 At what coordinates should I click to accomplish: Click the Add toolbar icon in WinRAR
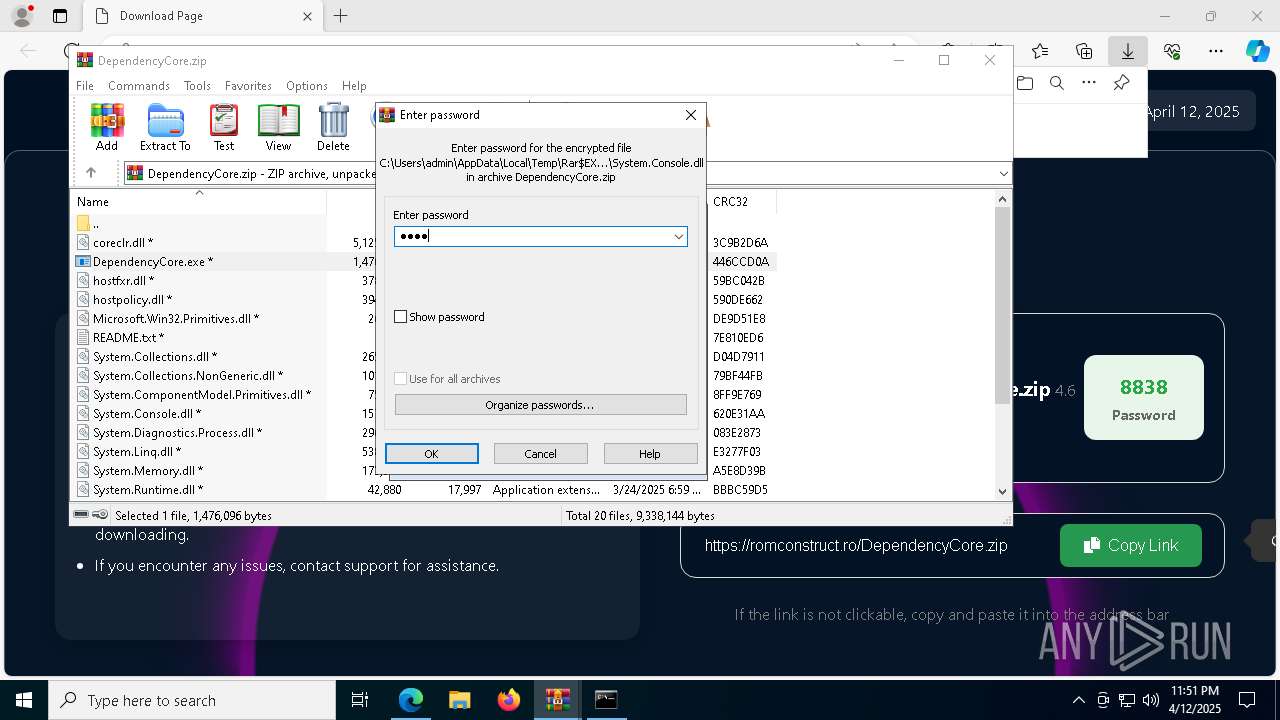coord(107,126)
